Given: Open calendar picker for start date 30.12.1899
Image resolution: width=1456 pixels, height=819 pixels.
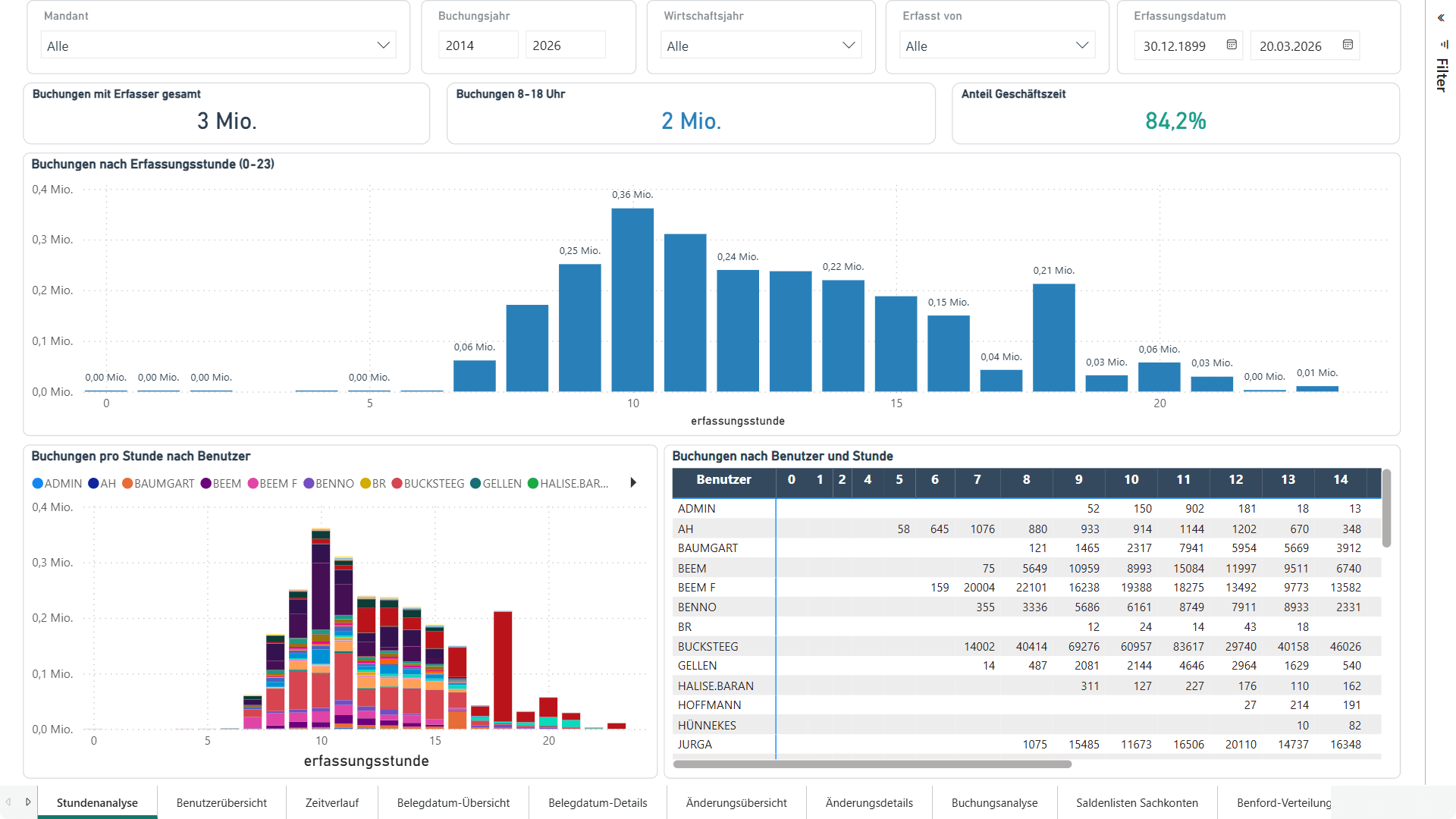Looking at the screenshot, I should pyautogui.click(x=1232, y=45).
